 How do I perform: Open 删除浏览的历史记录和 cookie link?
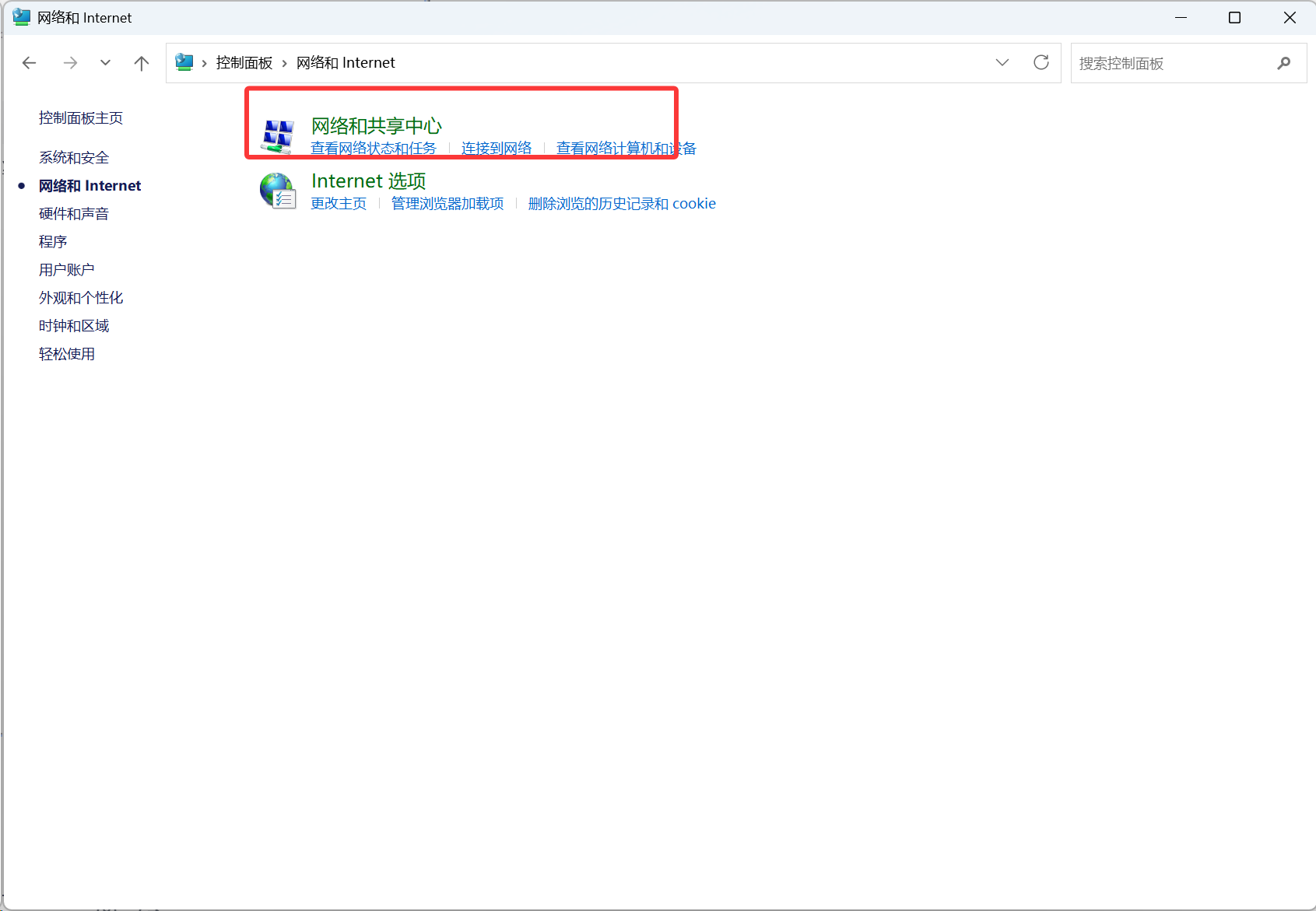point(621,204)
